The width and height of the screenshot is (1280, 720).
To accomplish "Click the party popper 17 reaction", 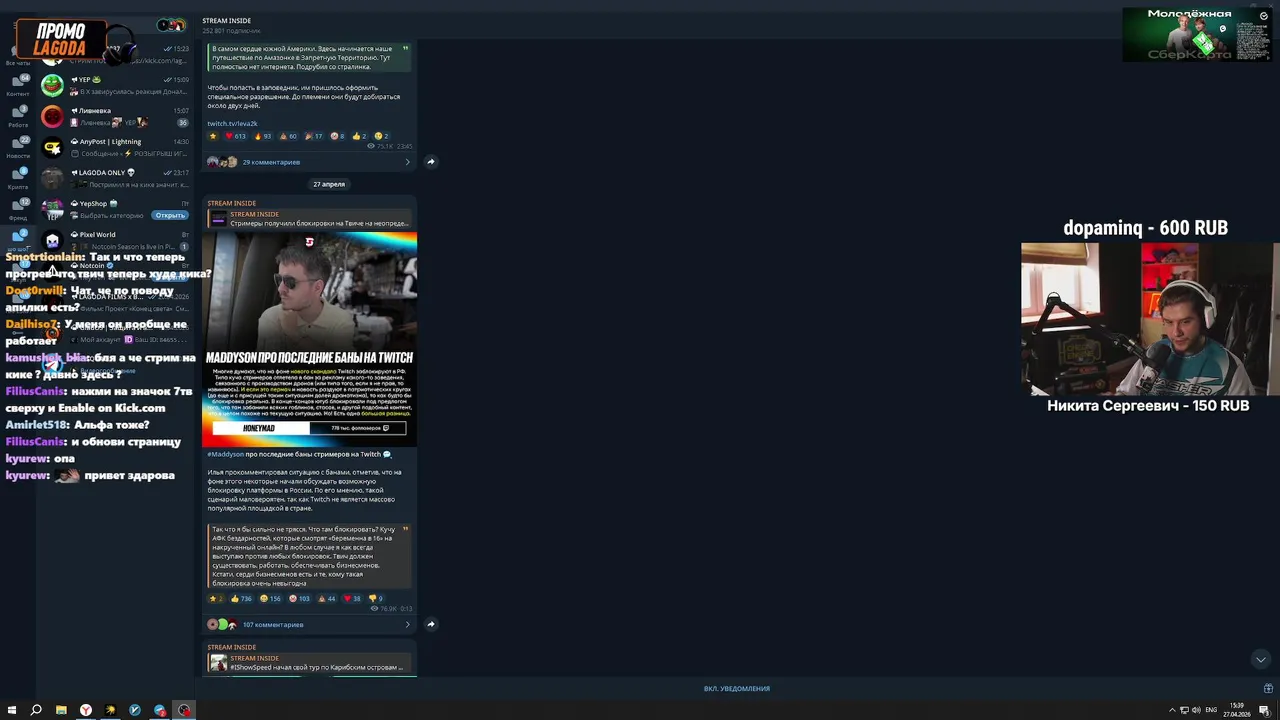I will point(313,136).
